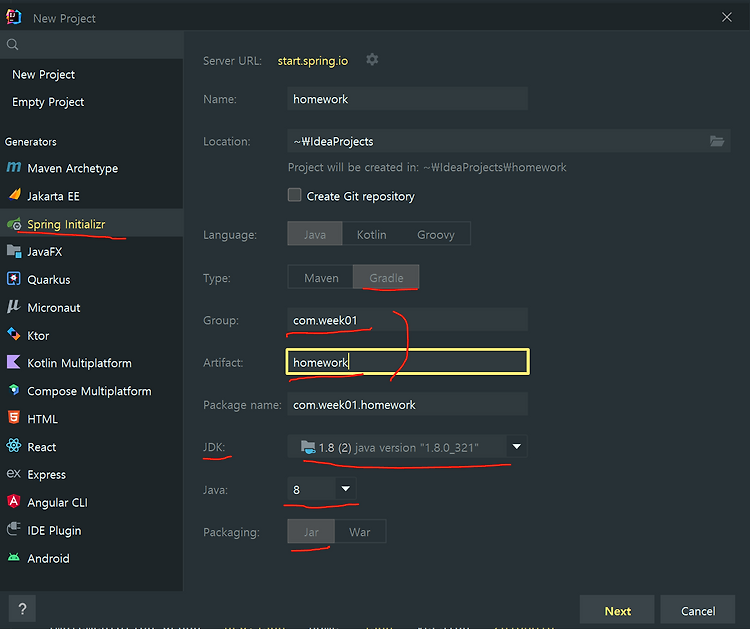Click the Ktor generator icon

coord(14,334)
